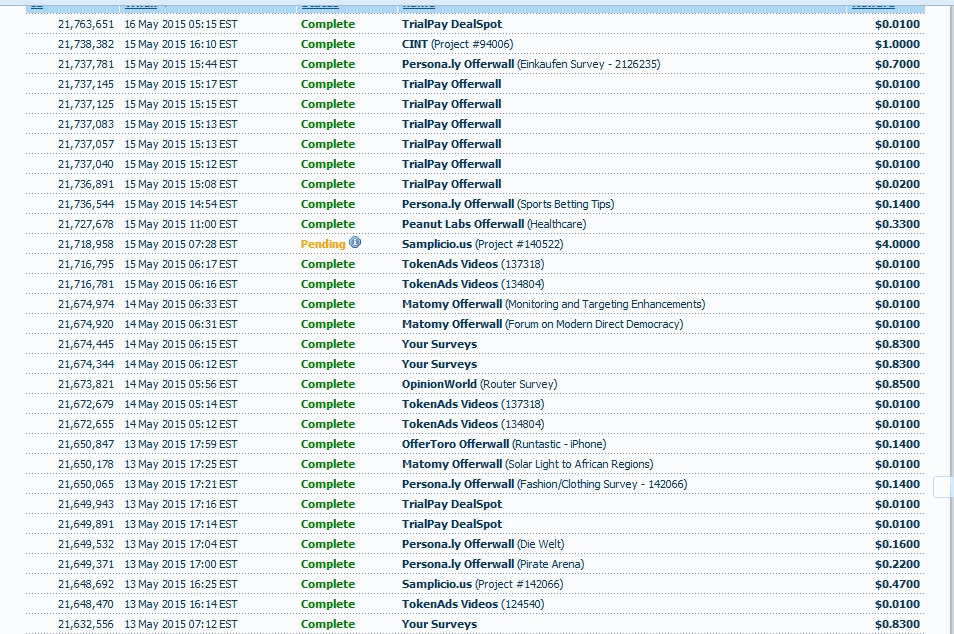
Task: Select the 15 May 2015 07:28 EST timestamp
Action: [x=181, y=245]
